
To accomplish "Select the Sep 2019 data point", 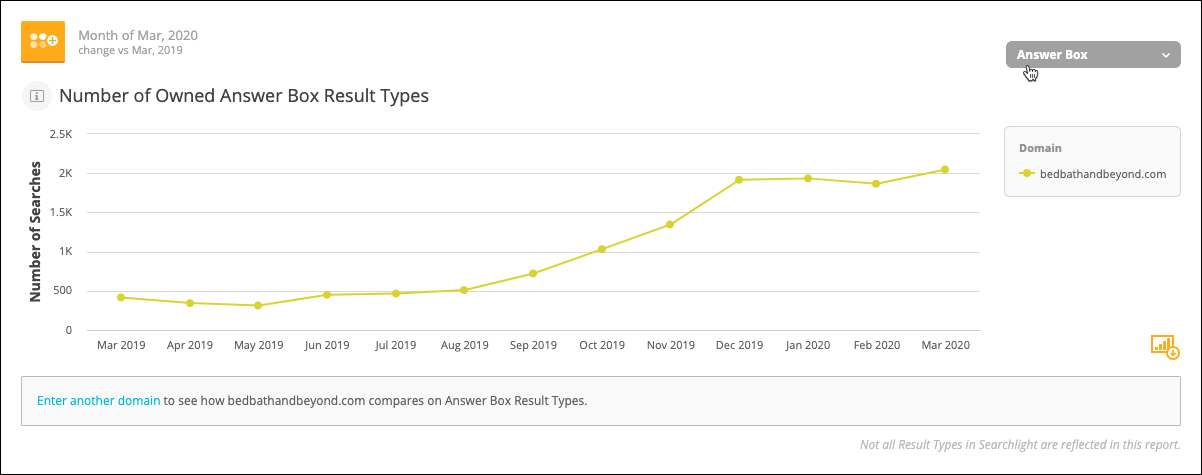I will click(x=533, y=273).
